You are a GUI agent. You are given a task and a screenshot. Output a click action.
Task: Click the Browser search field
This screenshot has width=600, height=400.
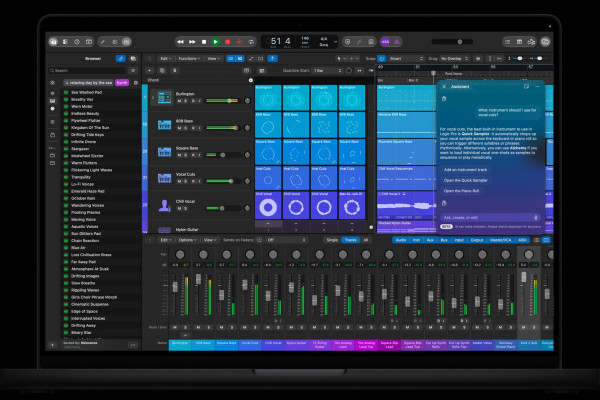coord(88,70)
